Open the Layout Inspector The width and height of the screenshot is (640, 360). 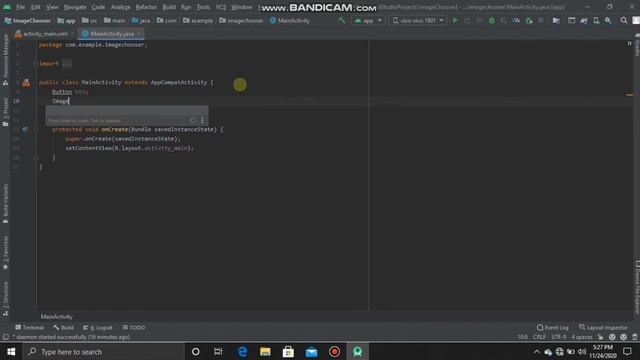(603, 327)
